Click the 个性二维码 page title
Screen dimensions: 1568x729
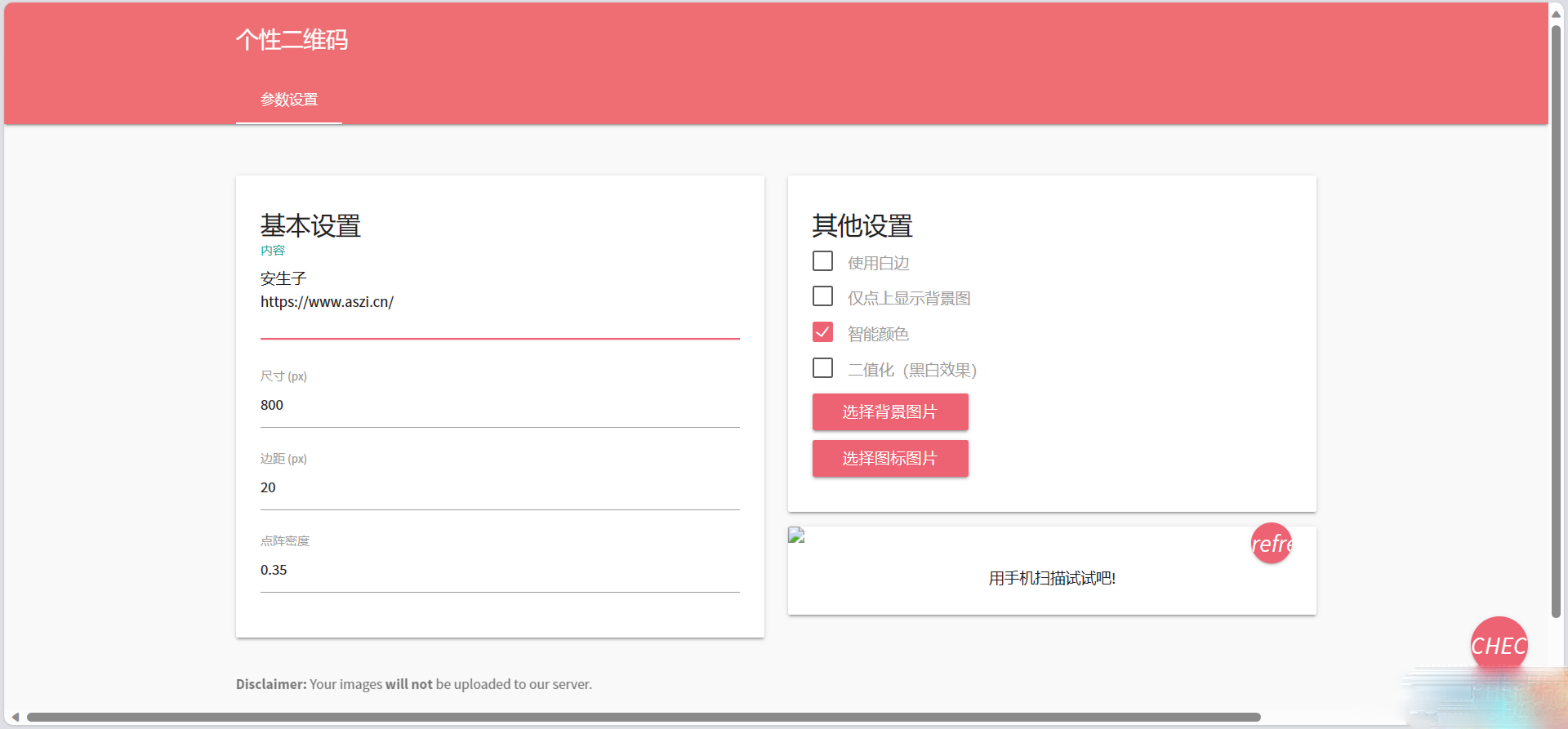coord(292,40)
